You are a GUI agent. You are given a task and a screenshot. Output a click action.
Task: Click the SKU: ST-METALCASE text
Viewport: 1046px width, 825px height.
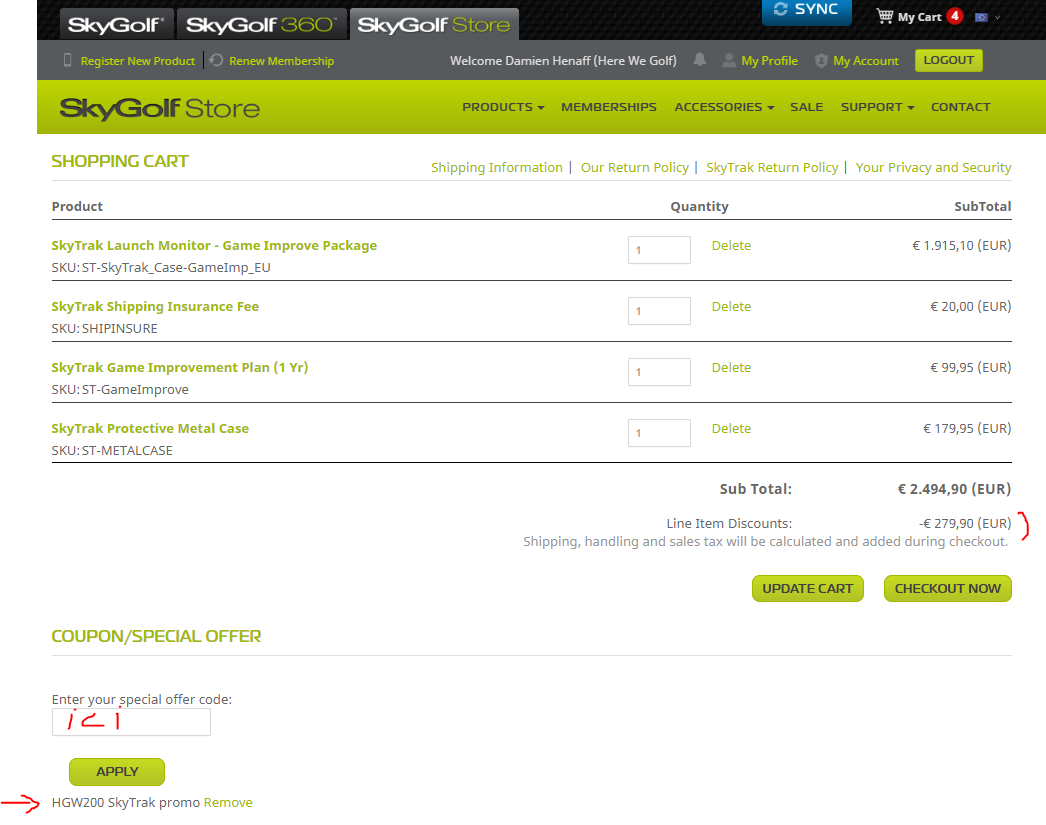pyautogui.click(x=112, y=451)
